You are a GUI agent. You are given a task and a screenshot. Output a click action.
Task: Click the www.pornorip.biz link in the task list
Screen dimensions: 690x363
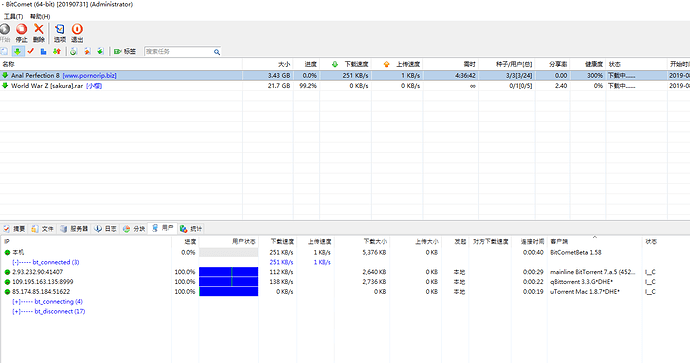click(x=90, y=76)
